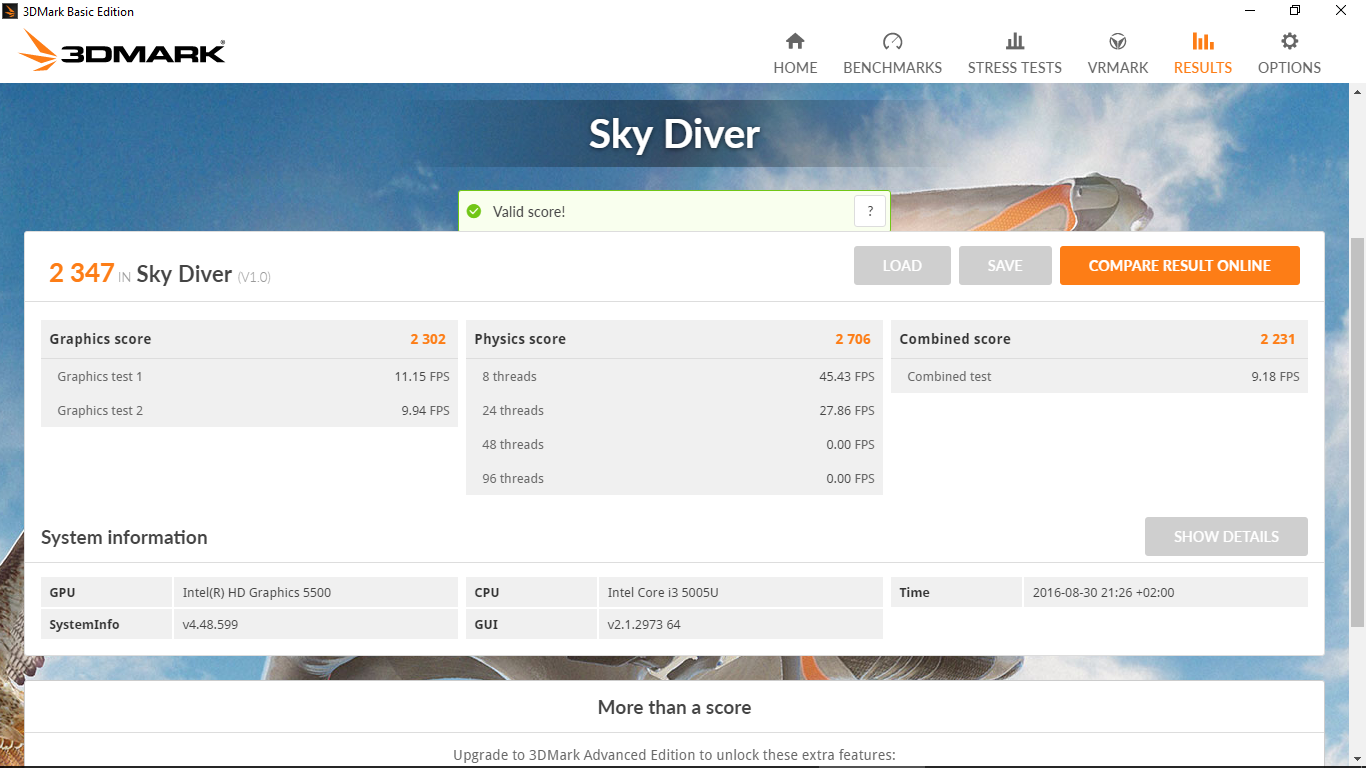Minimize the 3DMark window
The height and width of the screenshot is (768, 1366).
1250,11
